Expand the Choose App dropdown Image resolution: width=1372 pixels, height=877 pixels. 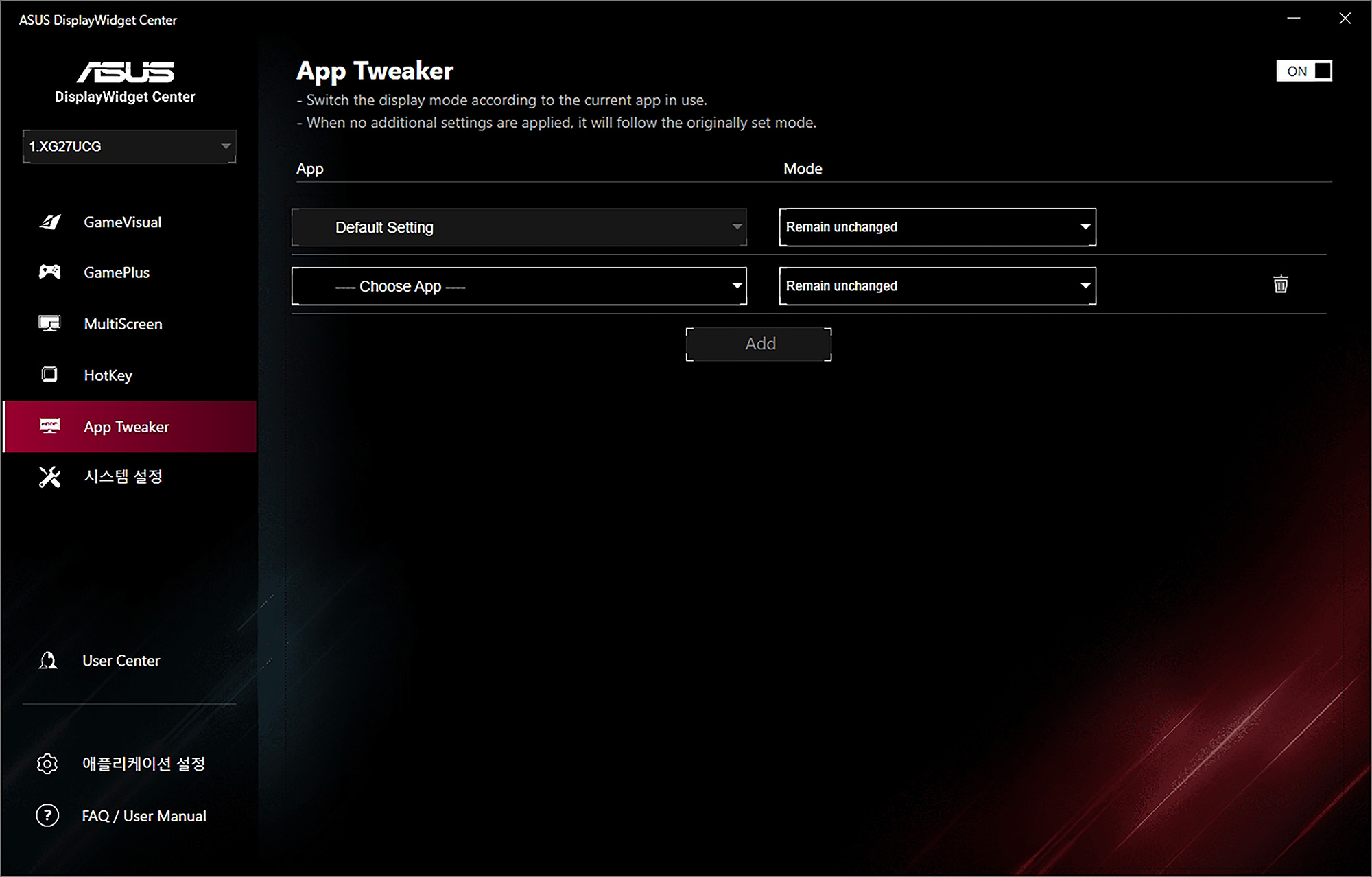(519, 286)
